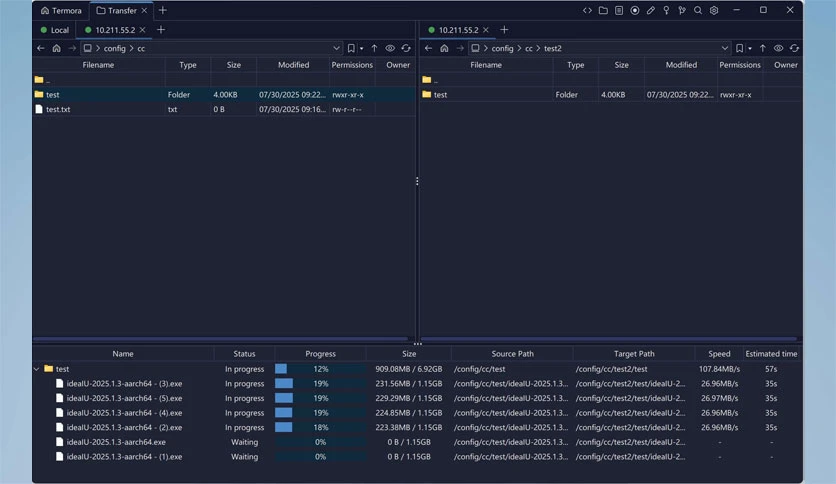Close the Transfer tab
Image resolution: width=836 pixels, height=484 pixels.
click(x=144, y=10)
